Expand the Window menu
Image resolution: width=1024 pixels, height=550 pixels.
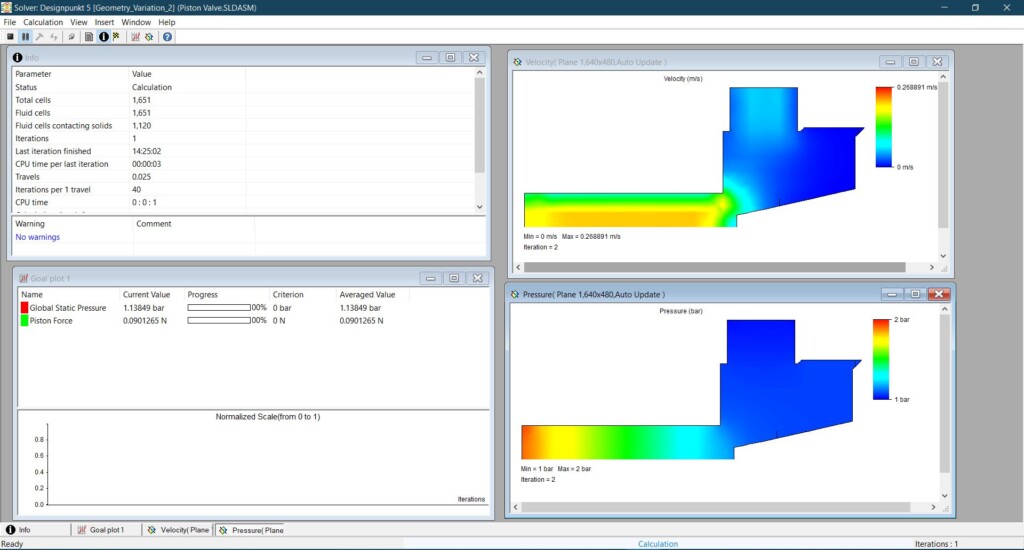135,22
